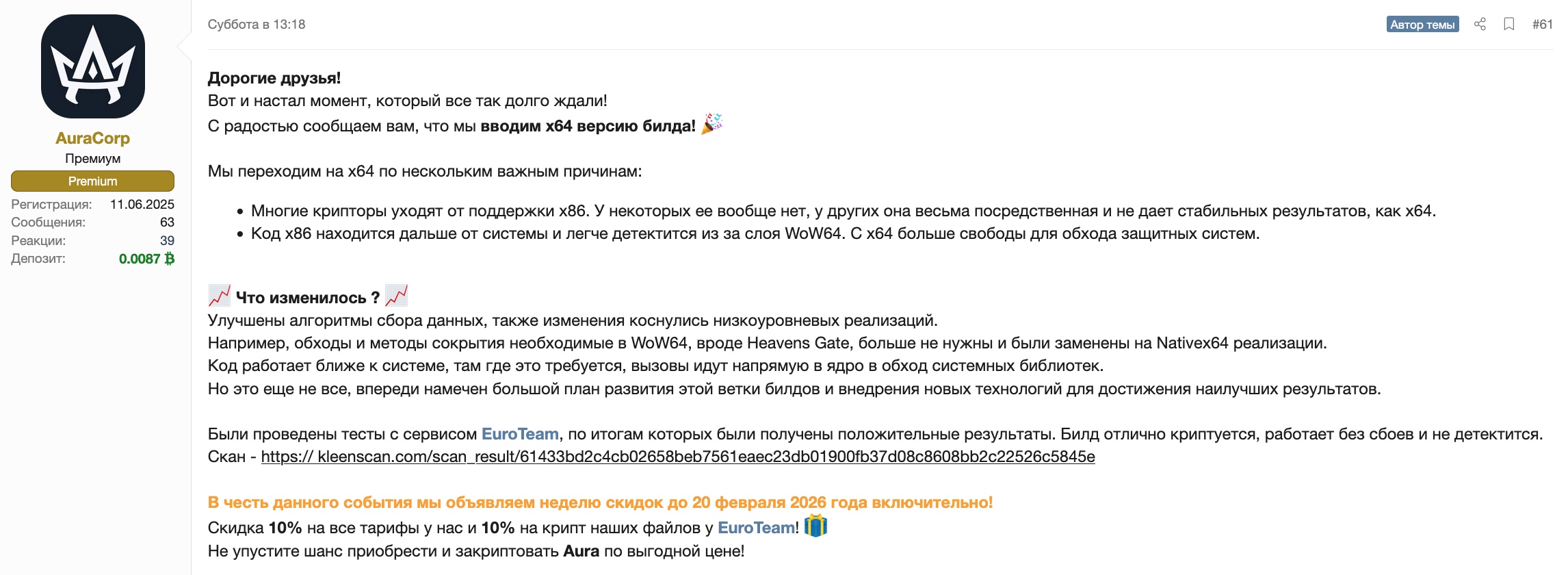1568x575 pixels.
Task: Click the green bitcoin symbol by deposit
Action: point(170,259)
